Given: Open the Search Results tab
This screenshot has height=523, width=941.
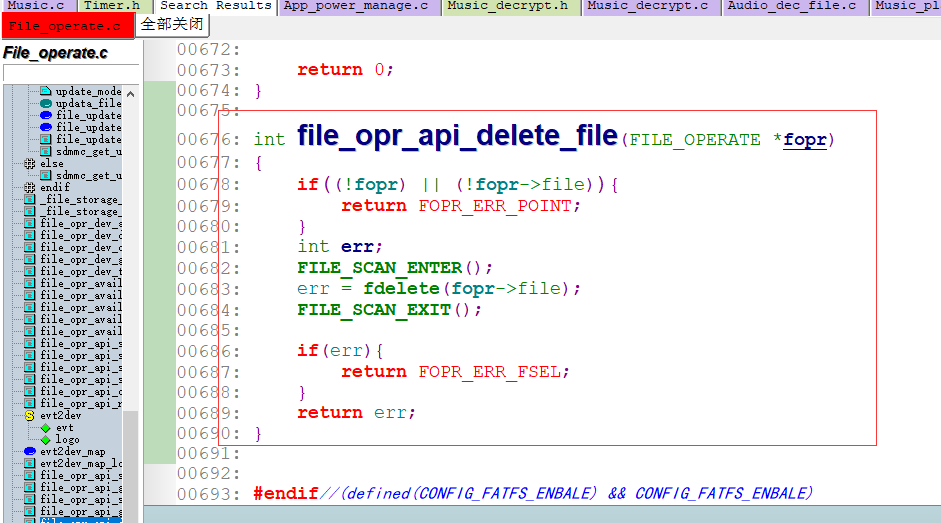Looking at the screenshot, I should pos(215,6).
